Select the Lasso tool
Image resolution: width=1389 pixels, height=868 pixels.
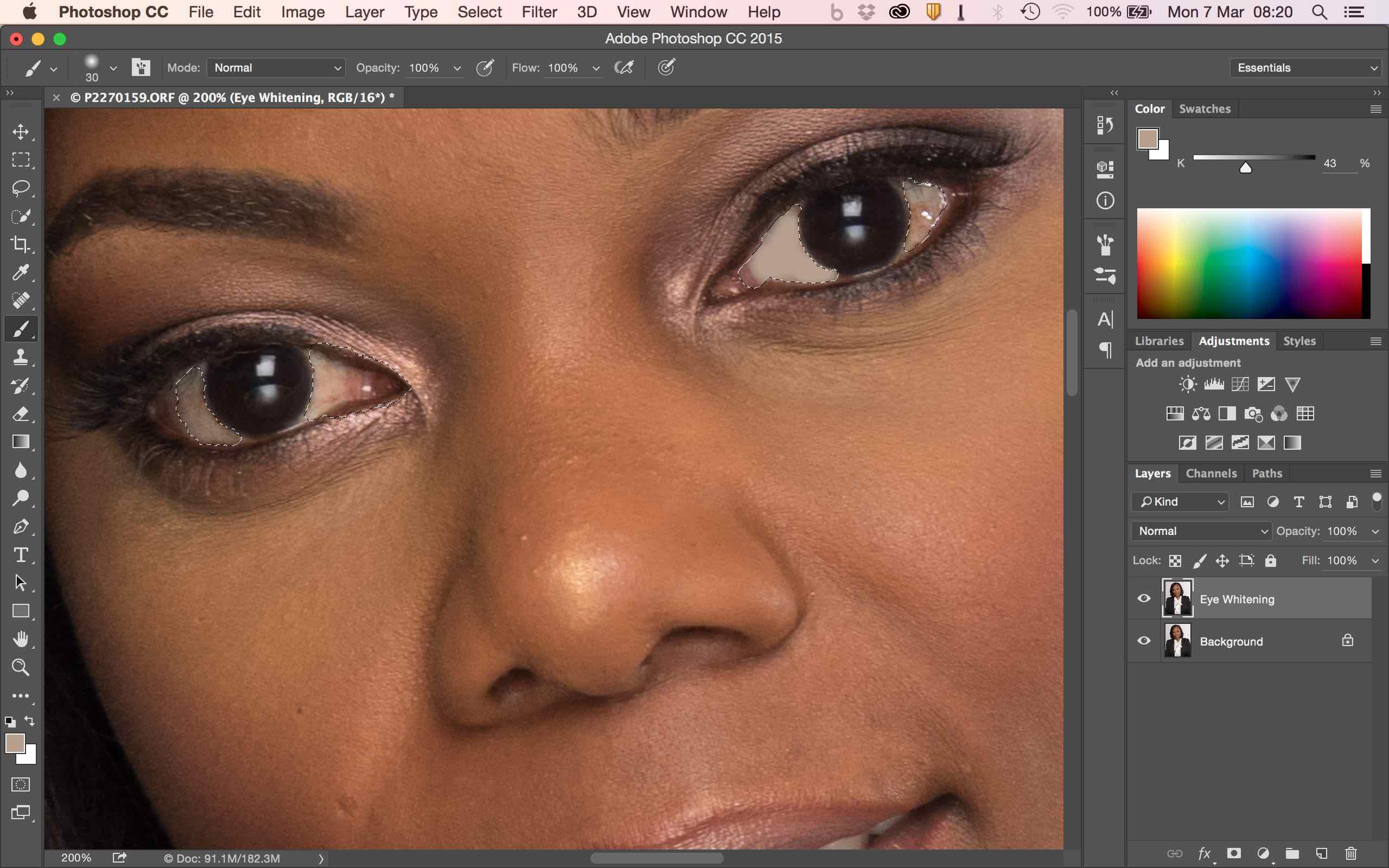(21, 188)
